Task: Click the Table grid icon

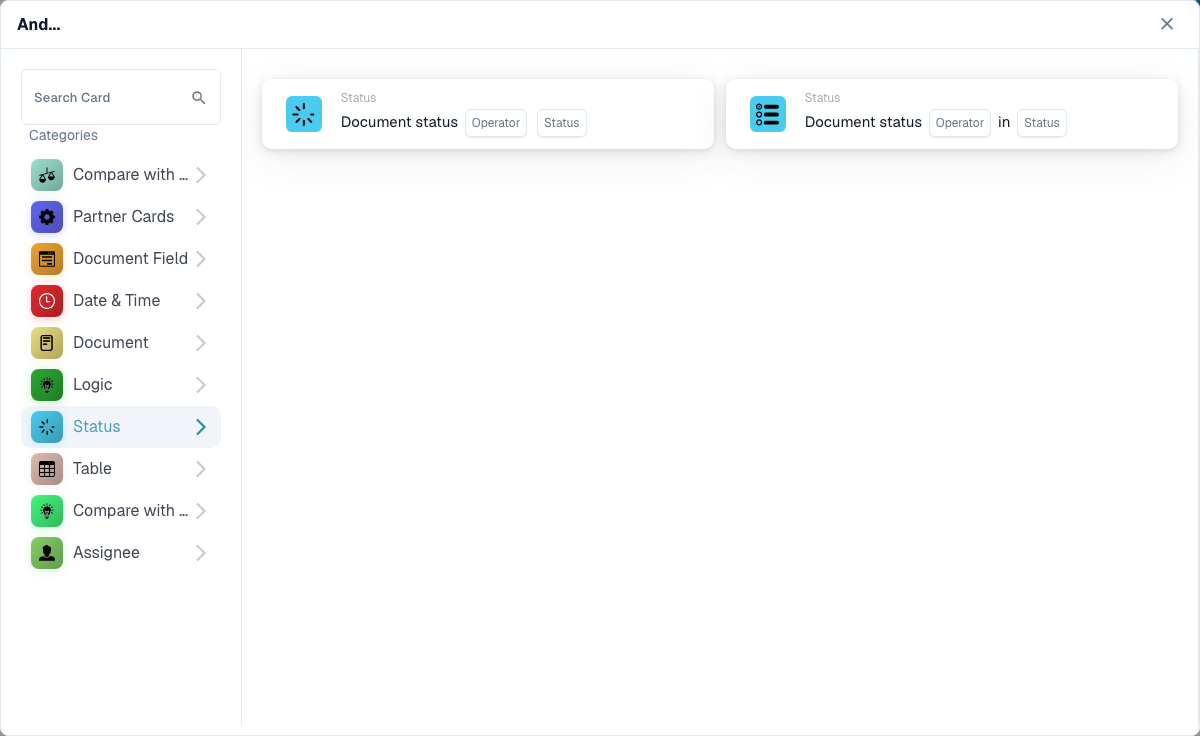Action: tap(47, 469)
